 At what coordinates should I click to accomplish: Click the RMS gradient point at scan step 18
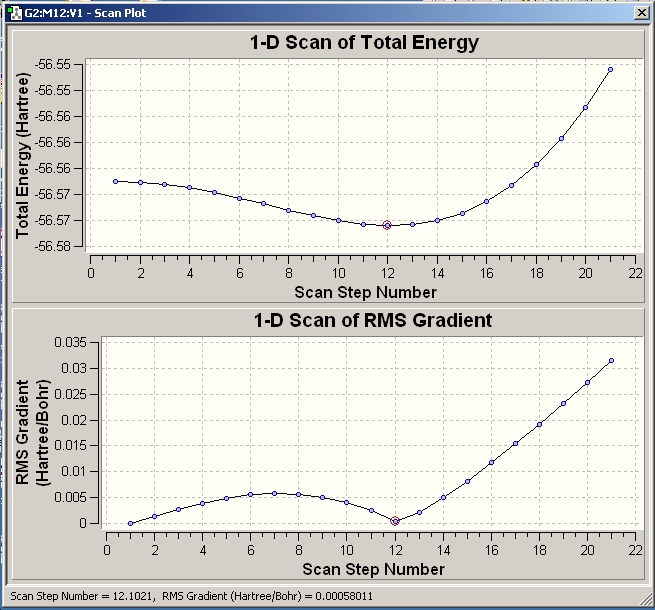[x=539, y=424]
